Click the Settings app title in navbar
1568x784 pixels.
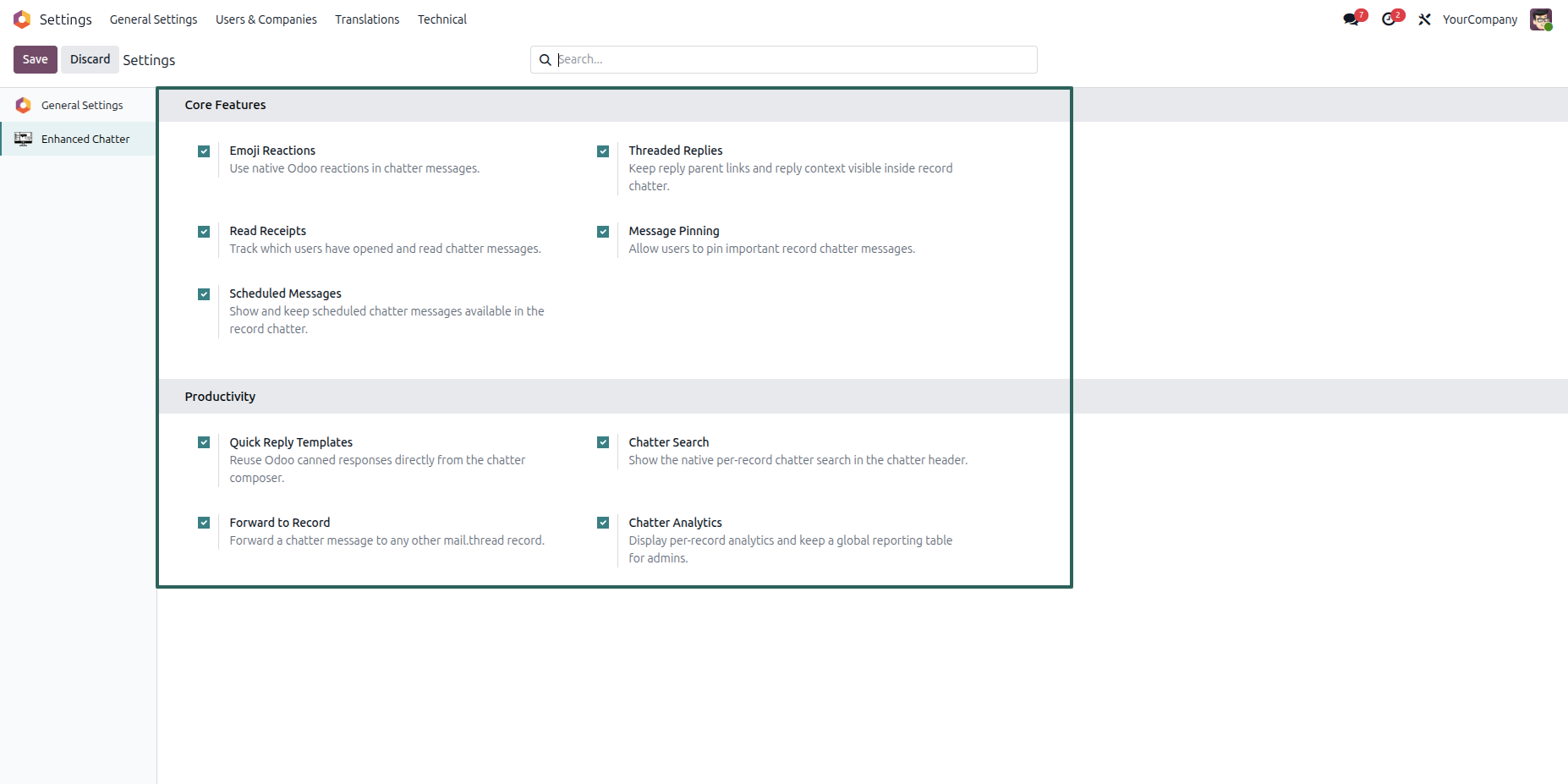66,19
